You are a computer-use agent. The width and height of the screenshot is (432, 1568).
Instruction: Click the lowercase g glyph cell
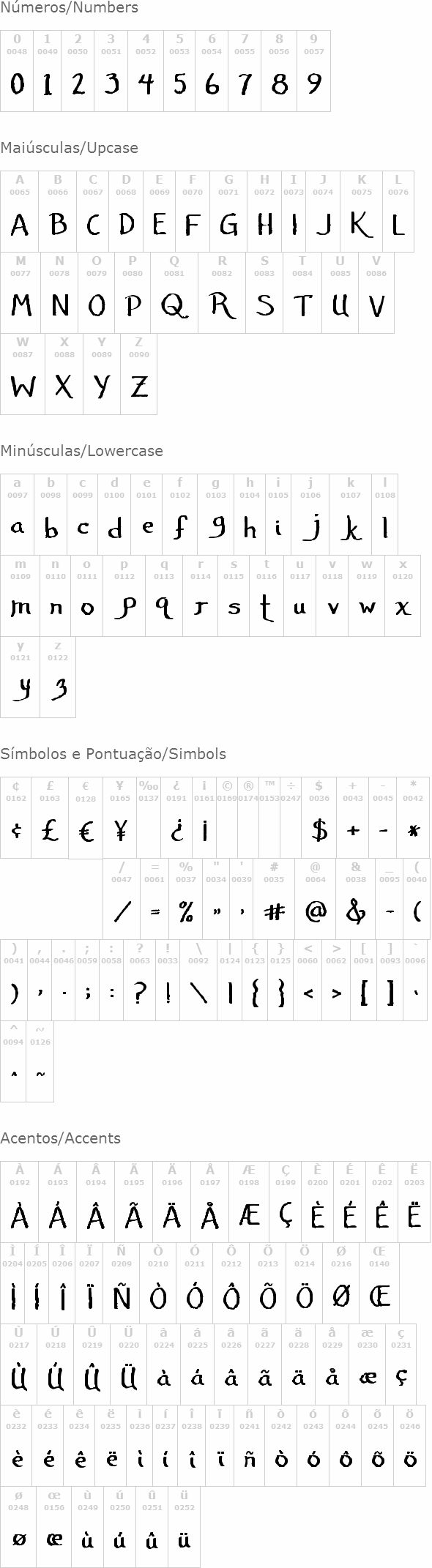216,515
